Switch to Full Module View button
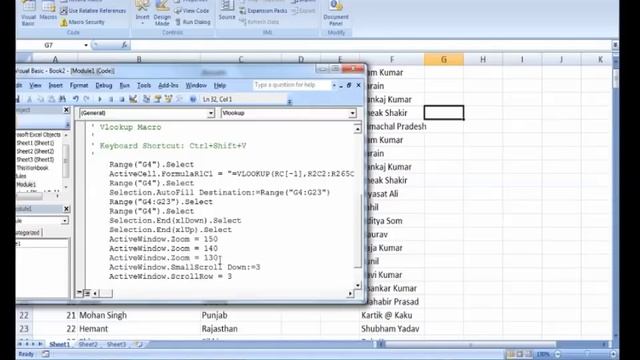640x360 pixels. pos(87,293)
